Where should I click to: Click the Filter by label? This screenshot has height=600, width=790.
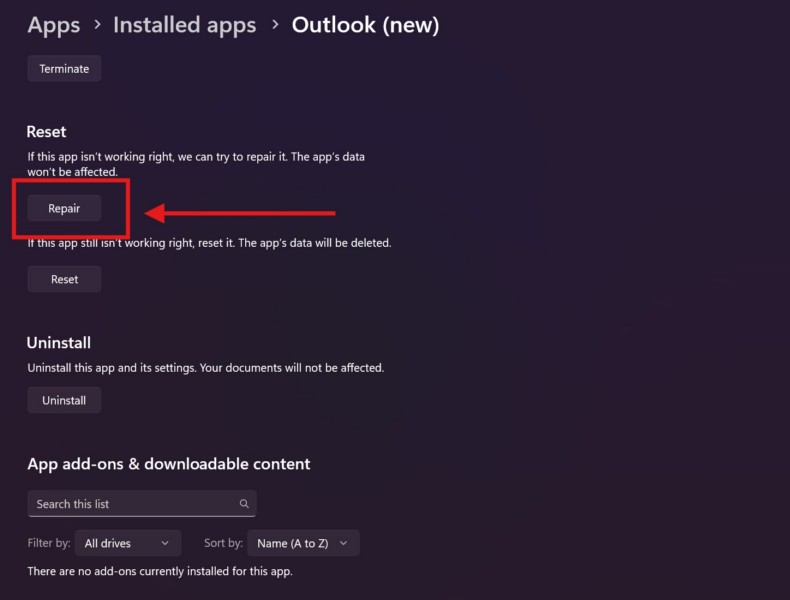point(49,543)
